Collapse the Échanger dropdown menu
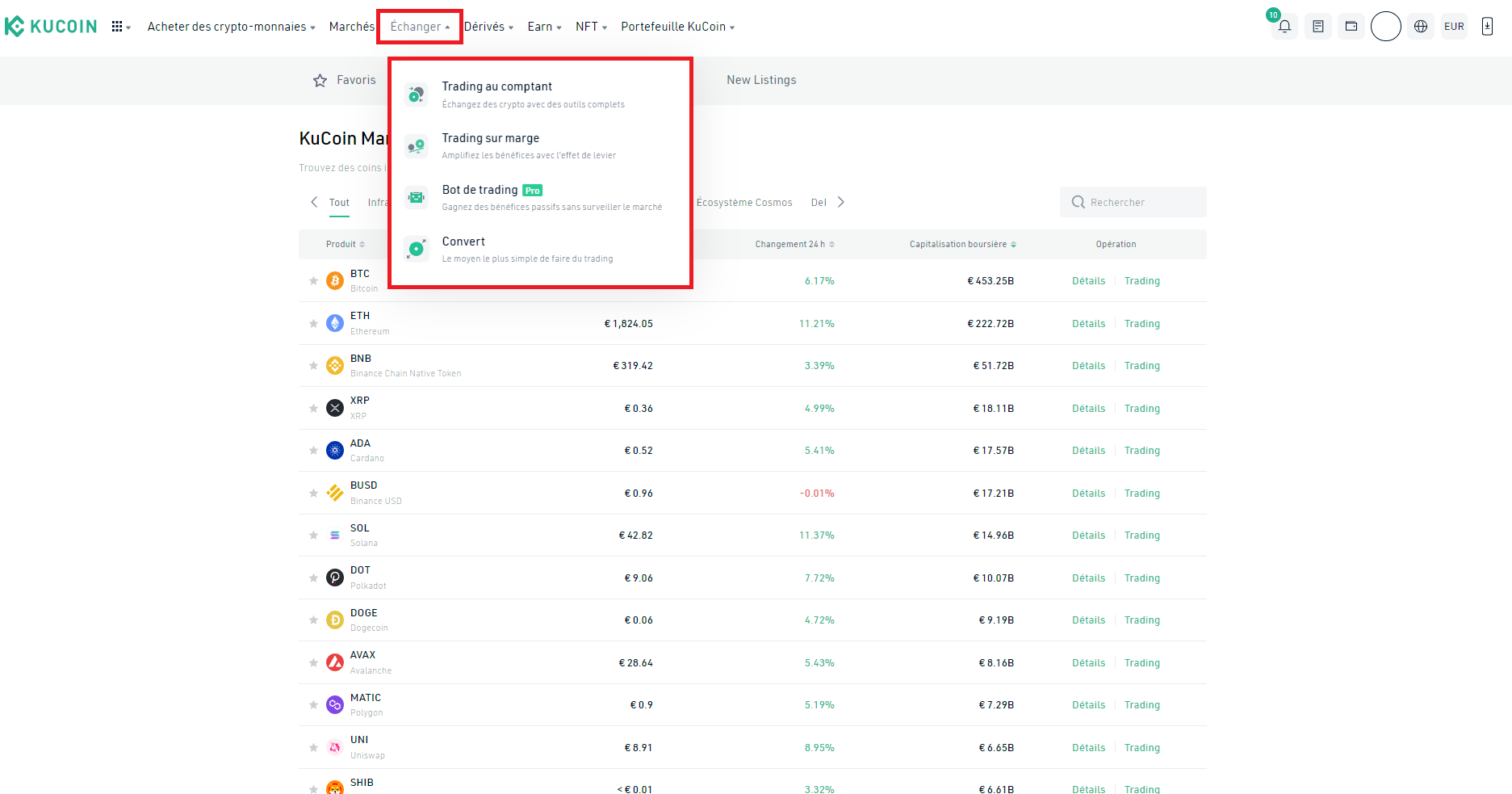Screen dimensions: 1512x794 (420, 27)
